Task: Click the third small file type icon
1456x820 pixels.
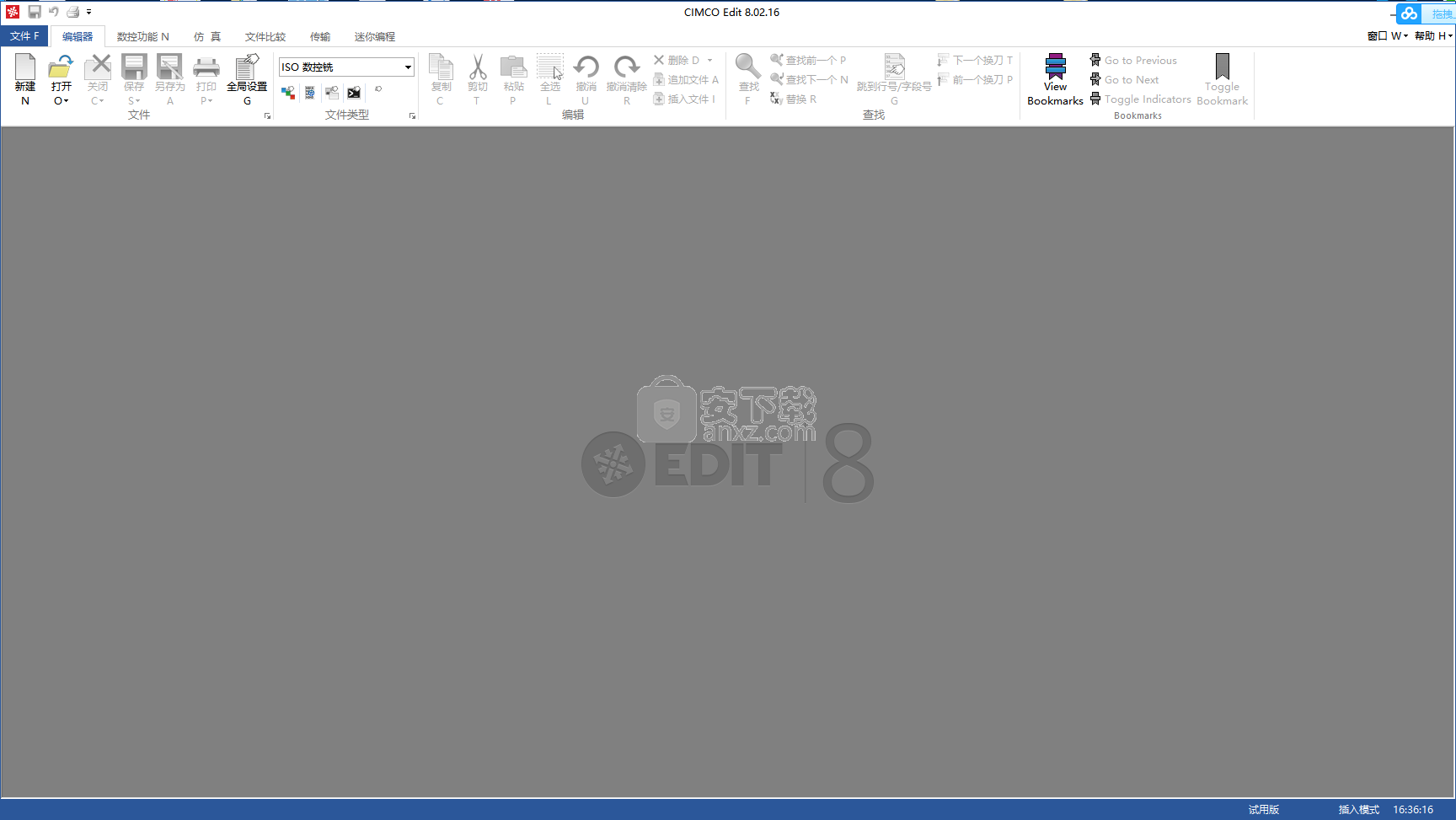Action: (x=332, y=93)
